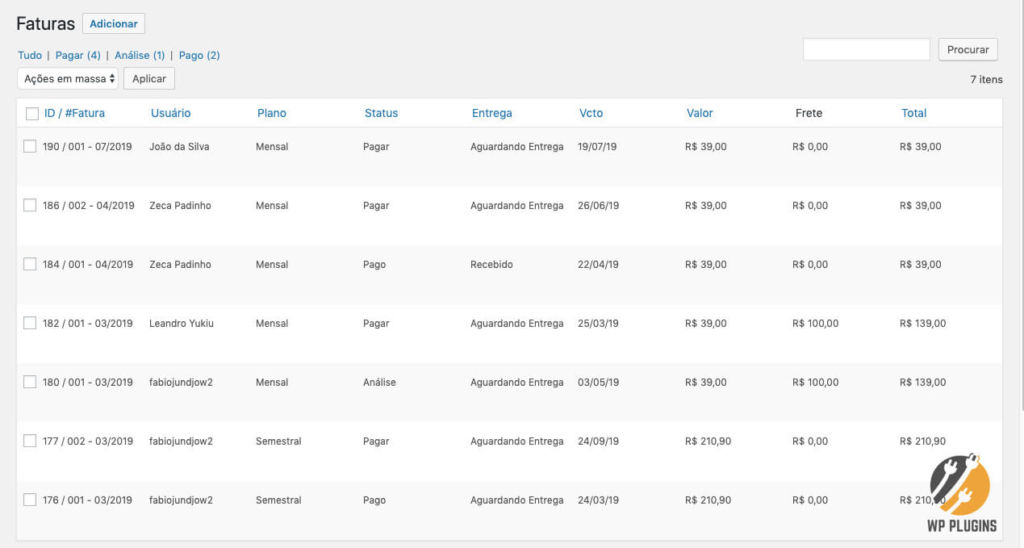Filter invoices by Análise (1)
This screenshot has height=548, width=1024.
click(140, 56)
